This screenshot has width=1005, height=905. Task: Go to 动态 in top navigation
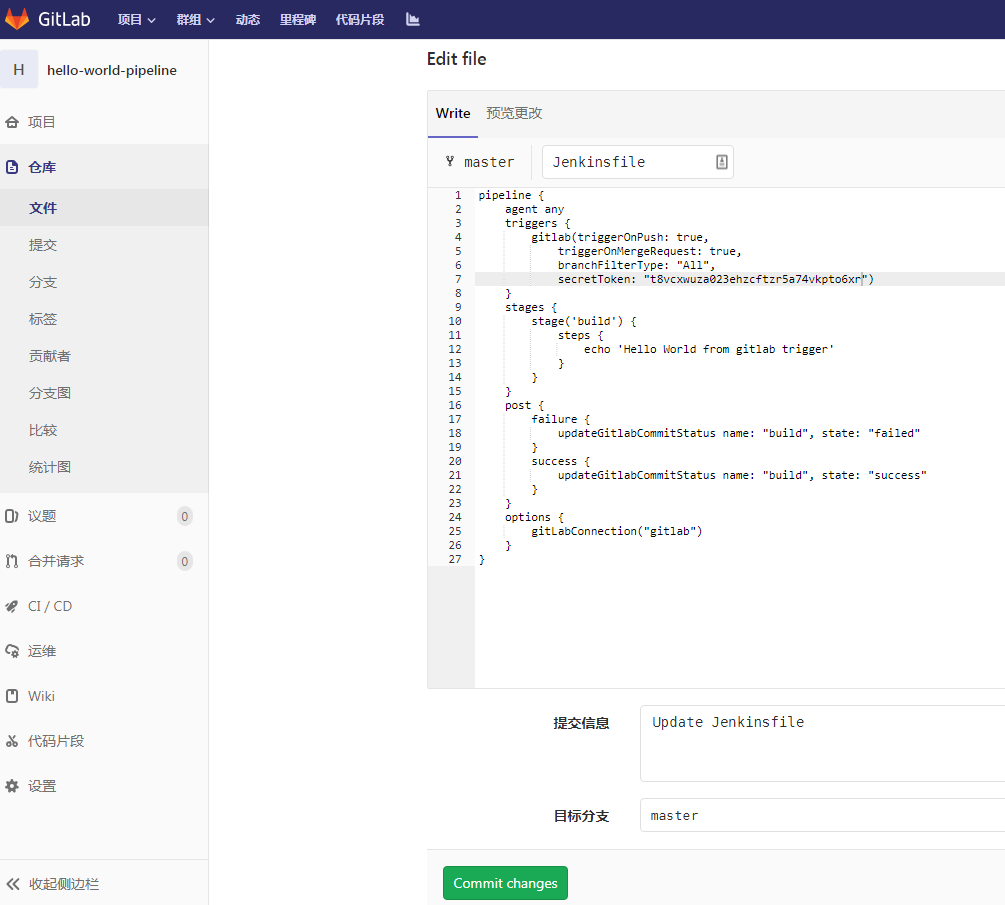coord(247,20)
